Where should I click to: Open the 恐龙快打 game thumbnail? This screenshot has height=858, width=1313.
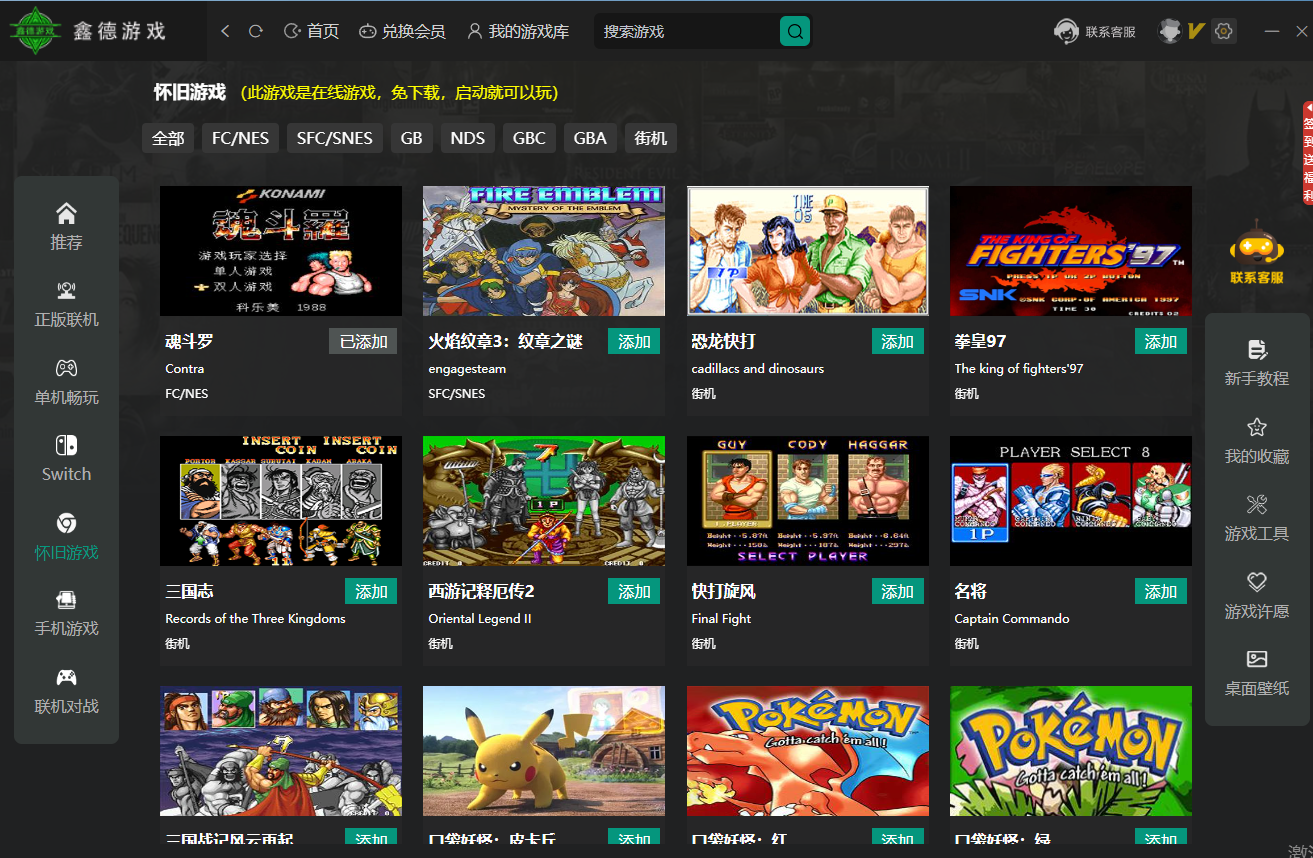[808, 251]
